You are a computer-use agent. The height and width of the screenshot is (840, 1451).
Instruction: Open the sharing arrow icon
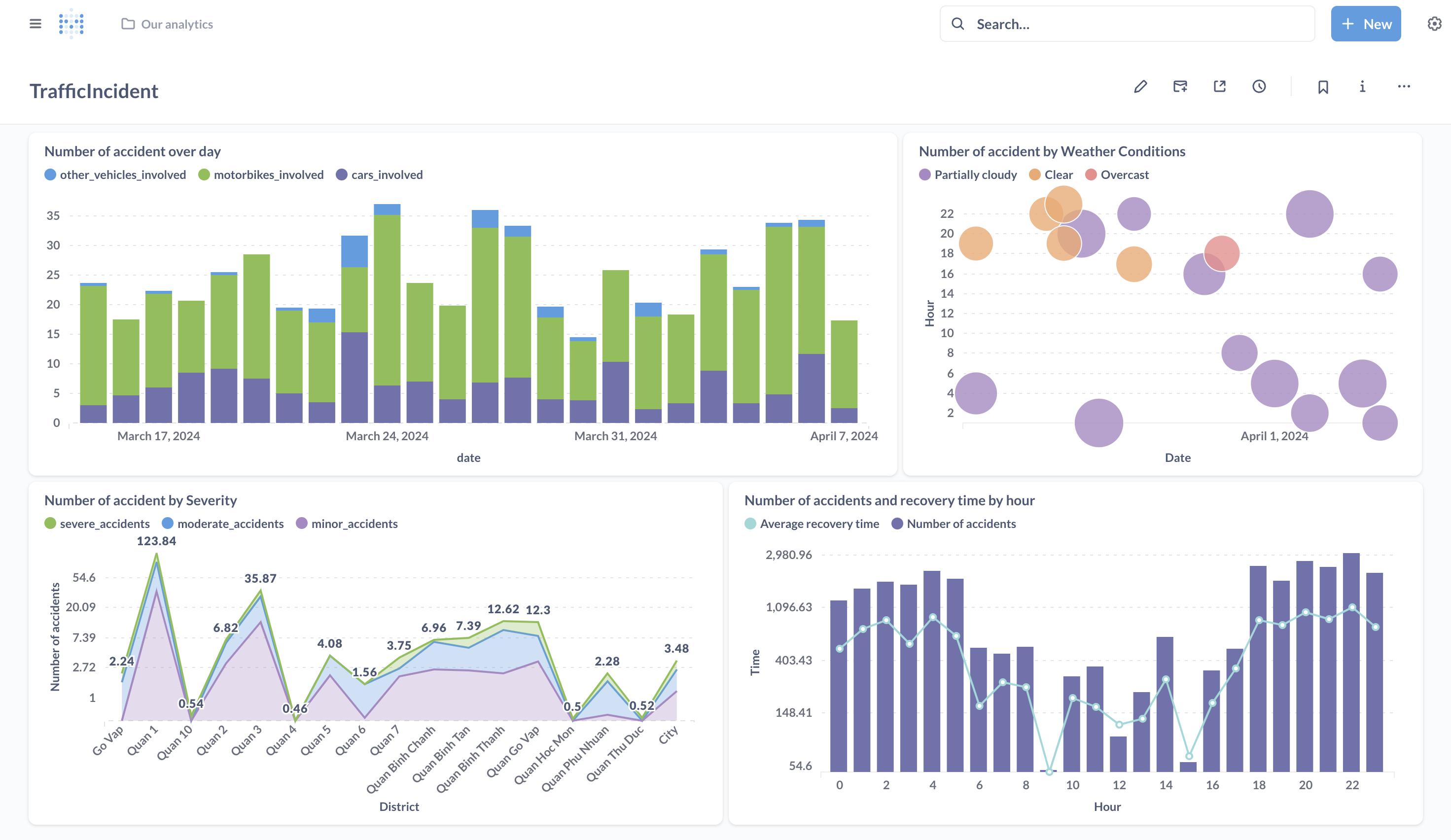1220,86
